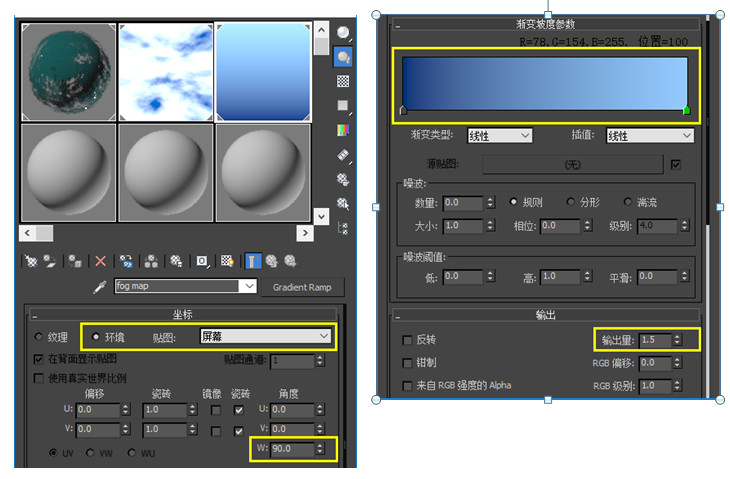Click the Sample Type sphere icon

point(344,33)
